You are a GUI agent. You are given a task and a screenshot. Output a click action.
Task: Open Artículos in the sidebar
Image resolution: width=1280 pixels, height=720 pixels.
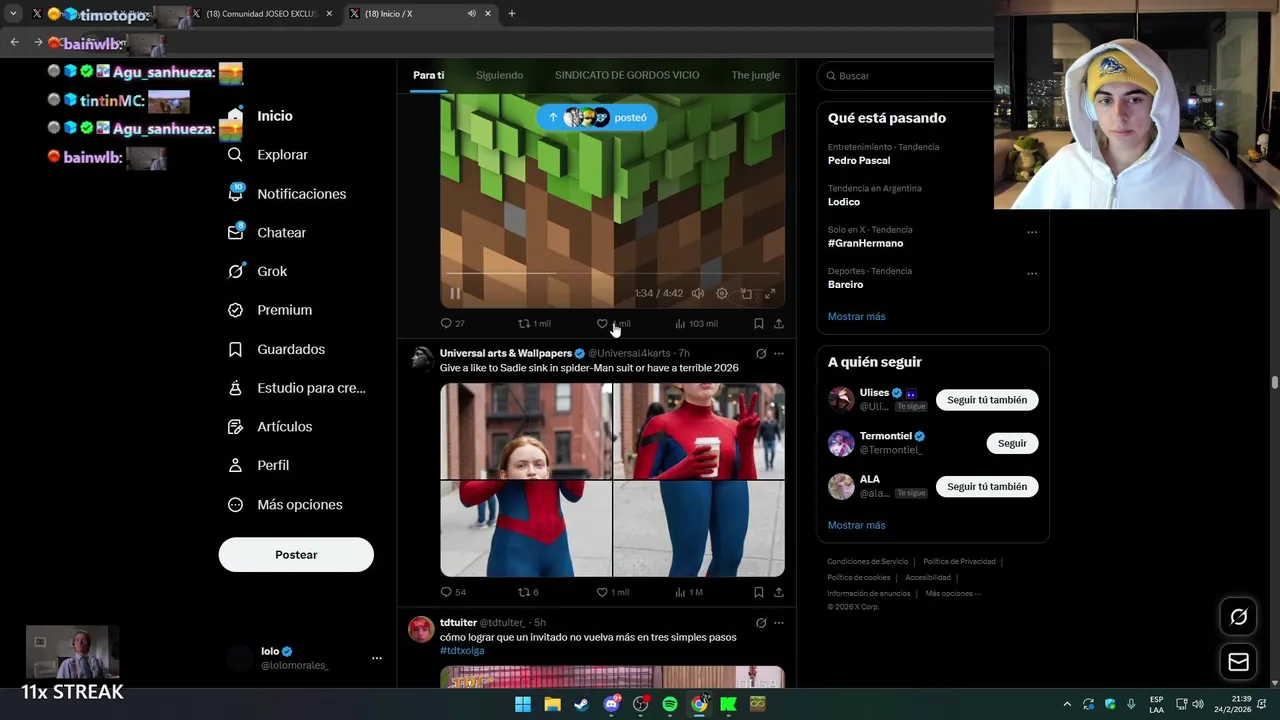pyautogui.click(x=270, y=427)
